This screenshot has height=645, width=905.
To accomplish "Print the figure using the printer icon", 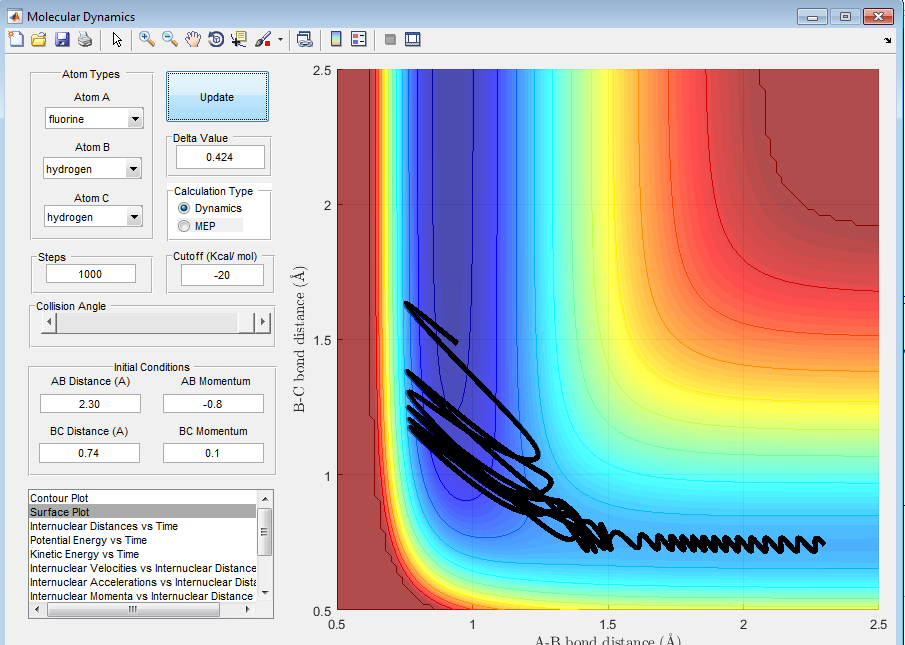I will (85, 39).
